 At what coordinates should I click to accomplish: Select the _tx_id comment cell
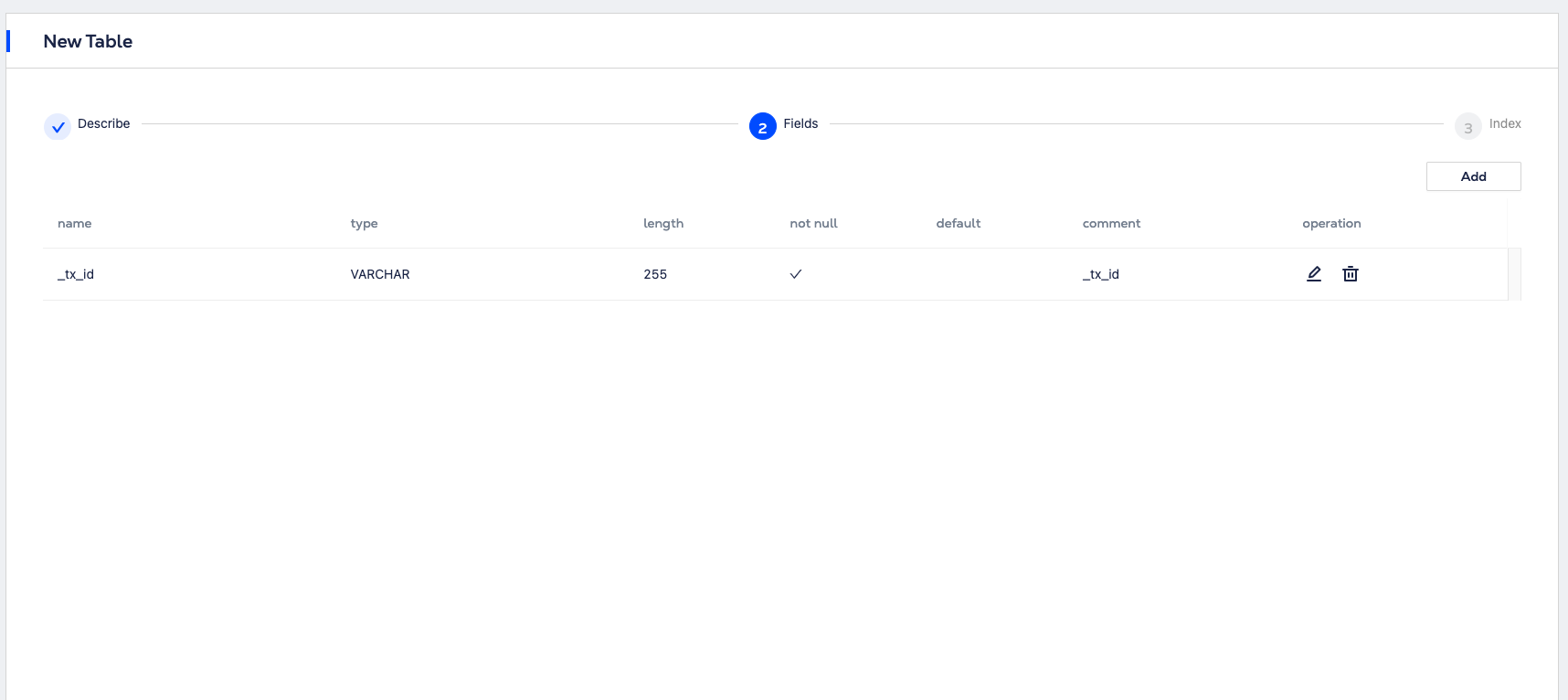1101,274
